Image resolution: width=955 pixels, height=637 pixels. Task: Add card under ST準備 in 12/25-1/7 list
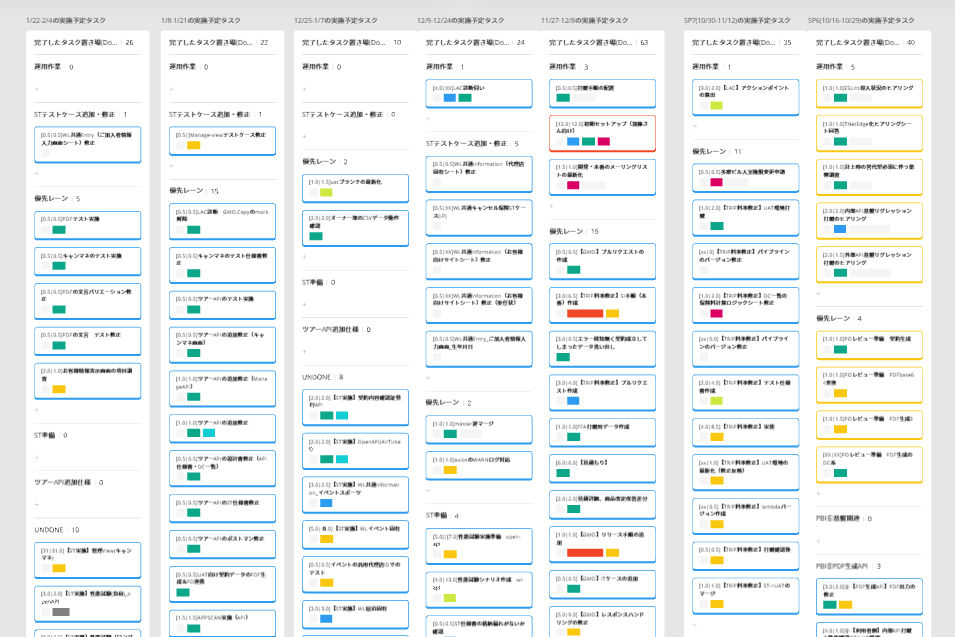(x=304, y=304)
